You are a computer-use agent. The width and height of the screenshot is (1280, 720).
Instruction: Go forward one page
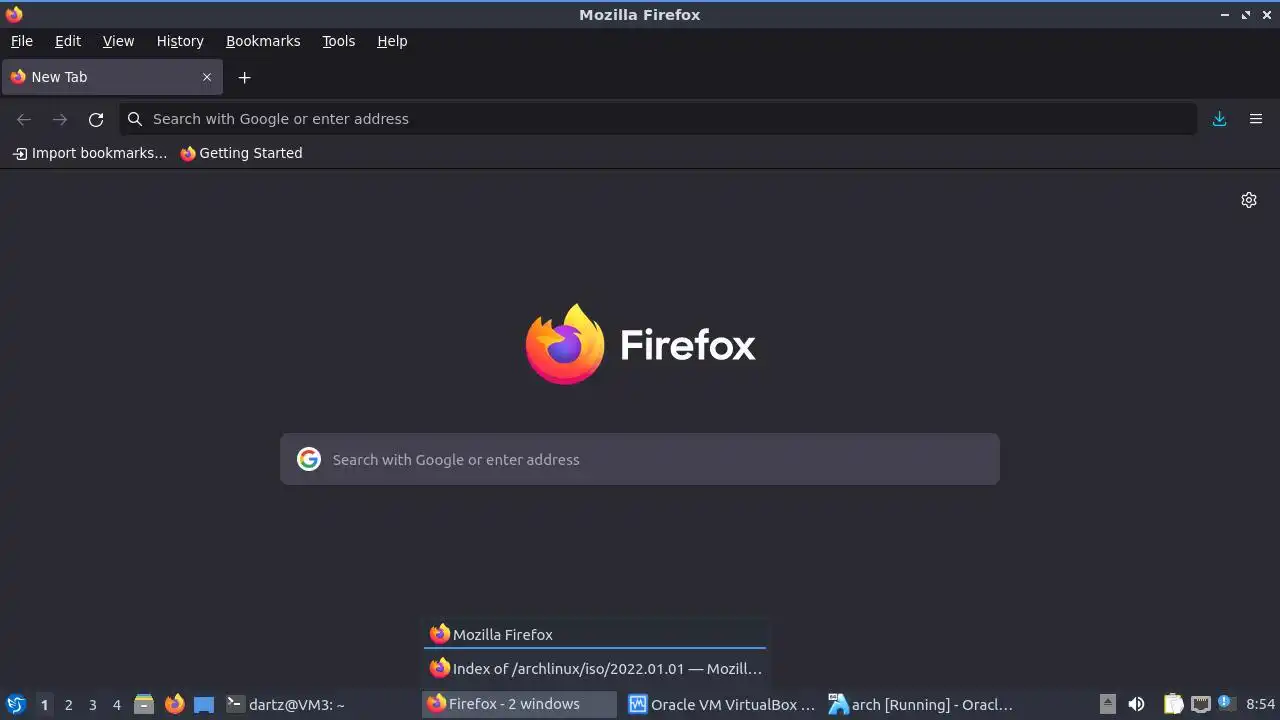tap(60, 119)
